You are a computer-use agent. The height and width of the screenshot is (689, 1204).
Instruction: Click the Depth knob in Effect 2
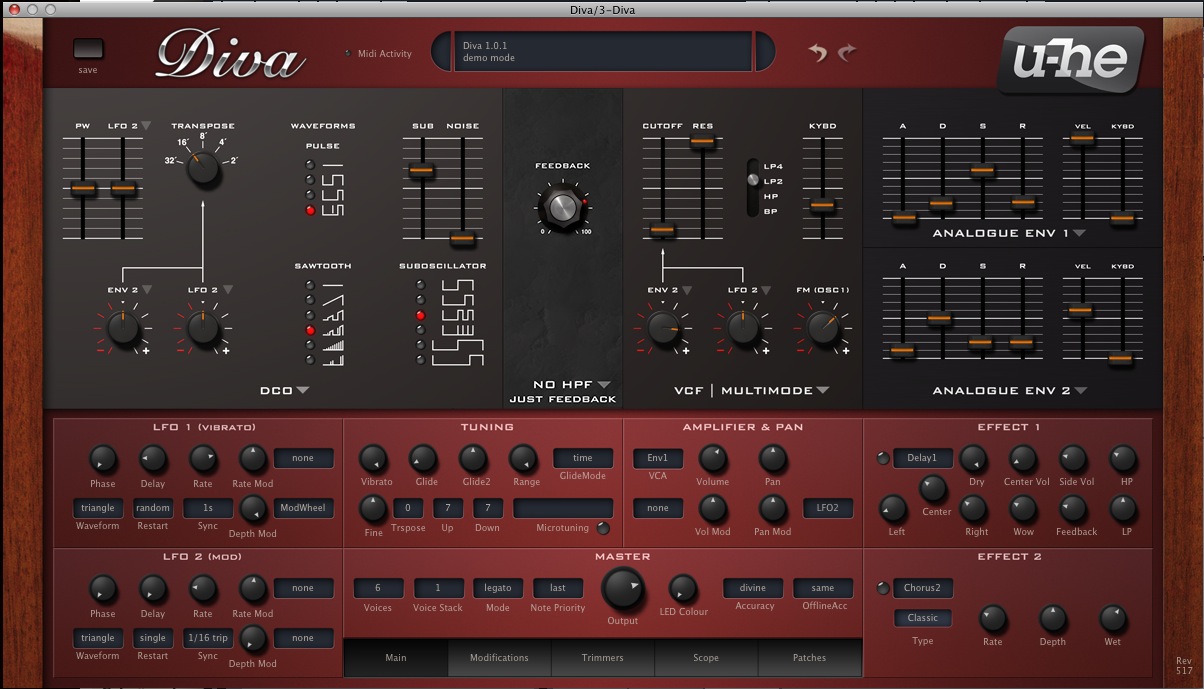[x=1053, y=618]
